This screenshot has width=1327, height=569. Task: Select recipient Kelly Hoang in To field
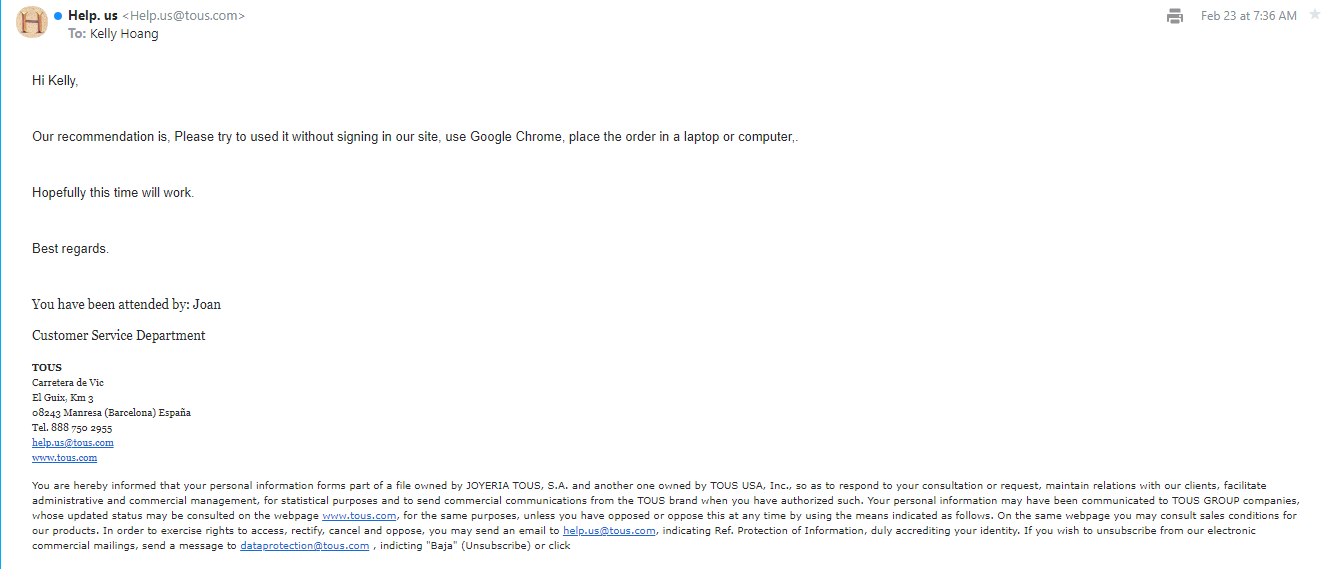(124, 33)
